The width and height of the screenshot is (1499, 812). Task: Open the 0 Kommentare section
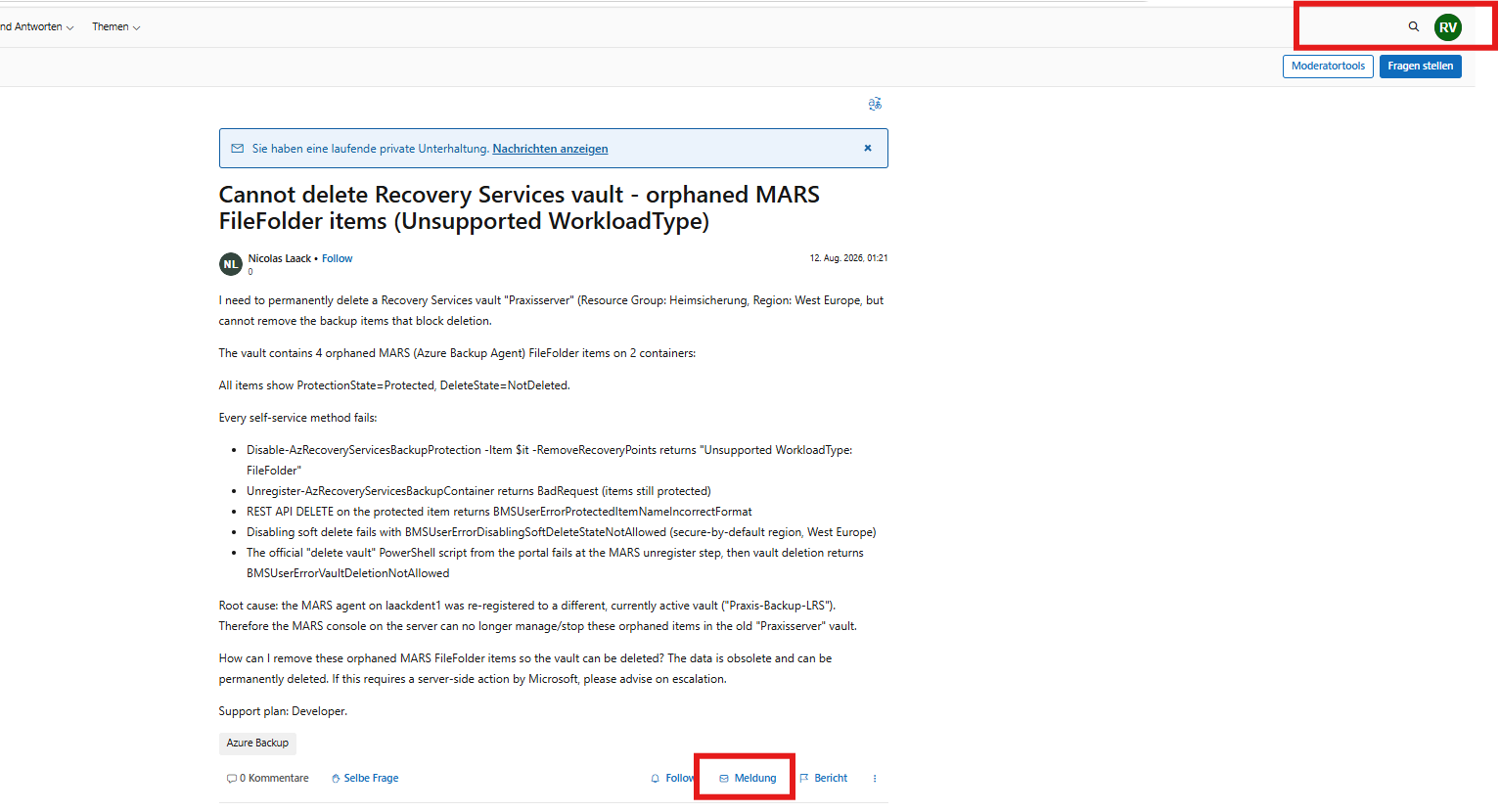pos(268,779)
